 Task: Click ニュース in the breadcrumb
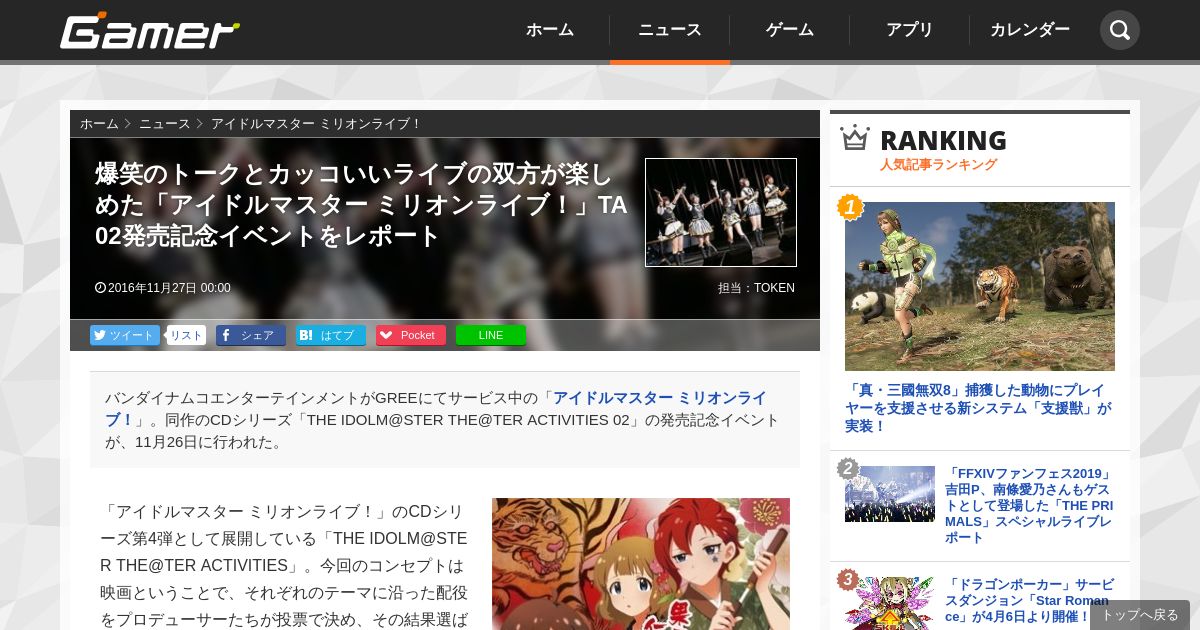[x=164, y=124]
